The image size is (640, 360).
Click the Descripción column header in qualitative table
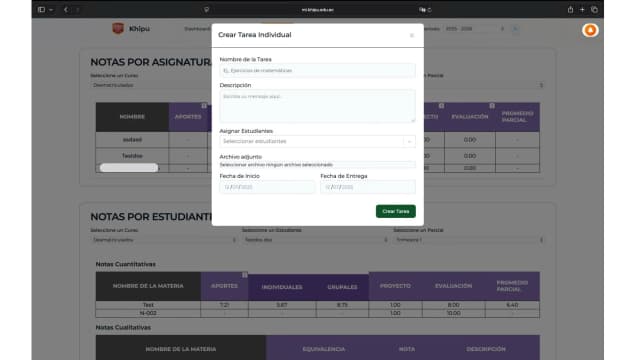(x=486, y=349)
